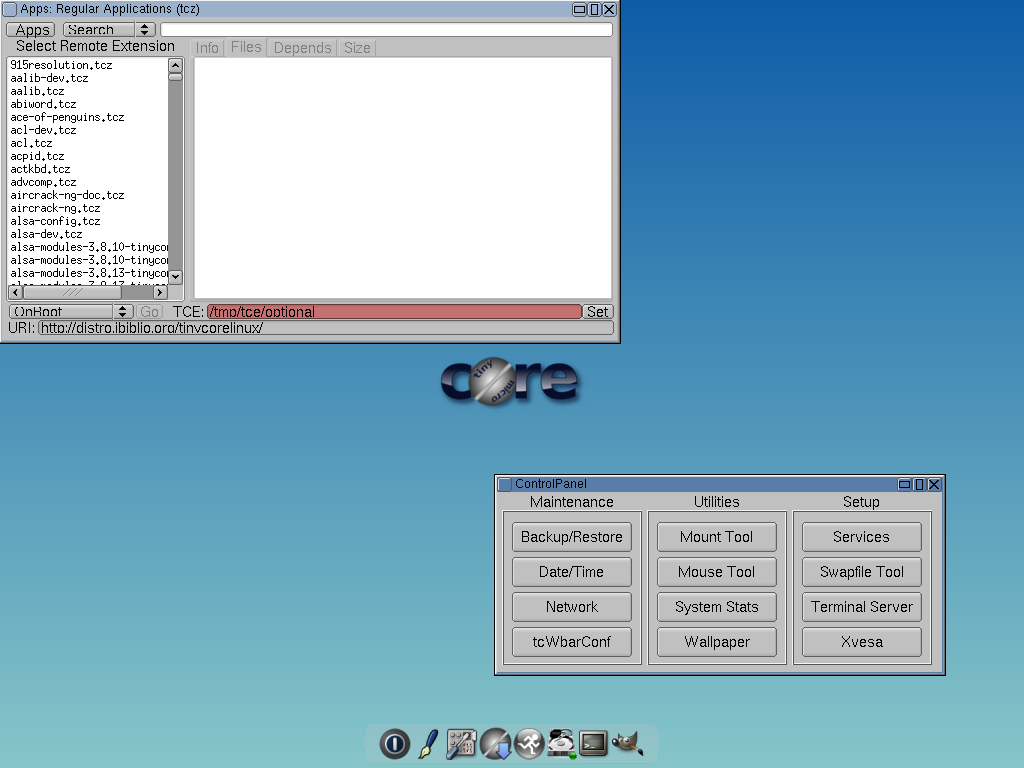Viewport: 1024px width, 768px height.
Task: Open the Apps window menu icon in titlebar
Action: point(10,9)
